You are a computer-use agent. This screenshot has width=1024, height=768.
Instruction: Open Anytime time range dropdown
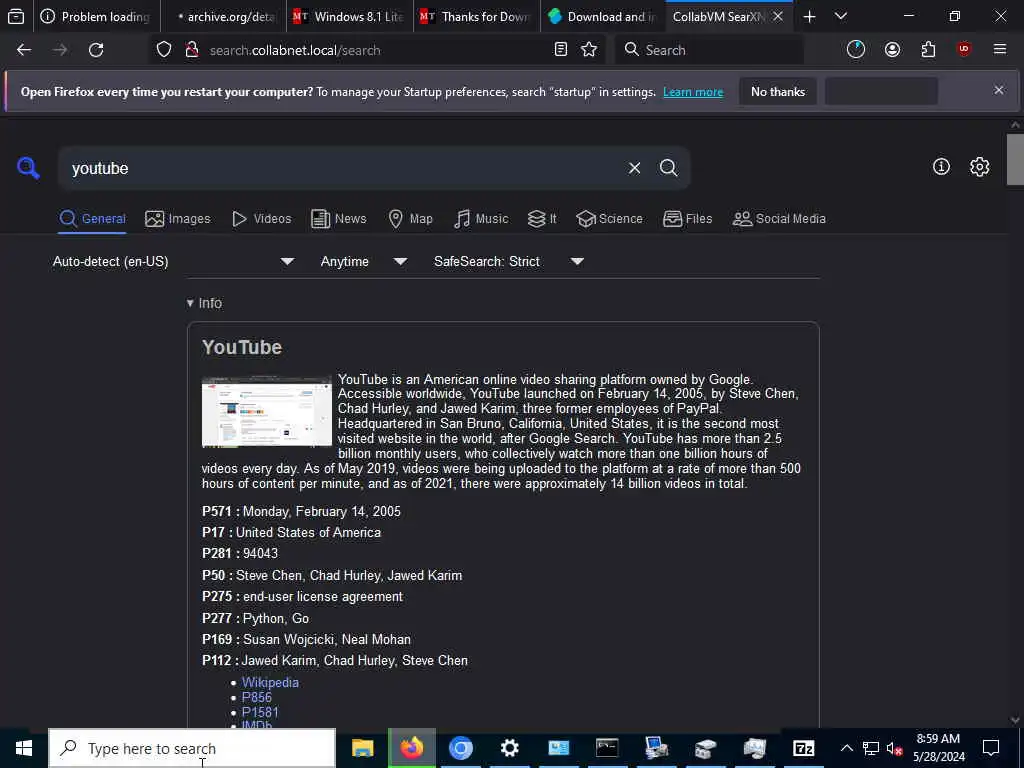[364, 261]
